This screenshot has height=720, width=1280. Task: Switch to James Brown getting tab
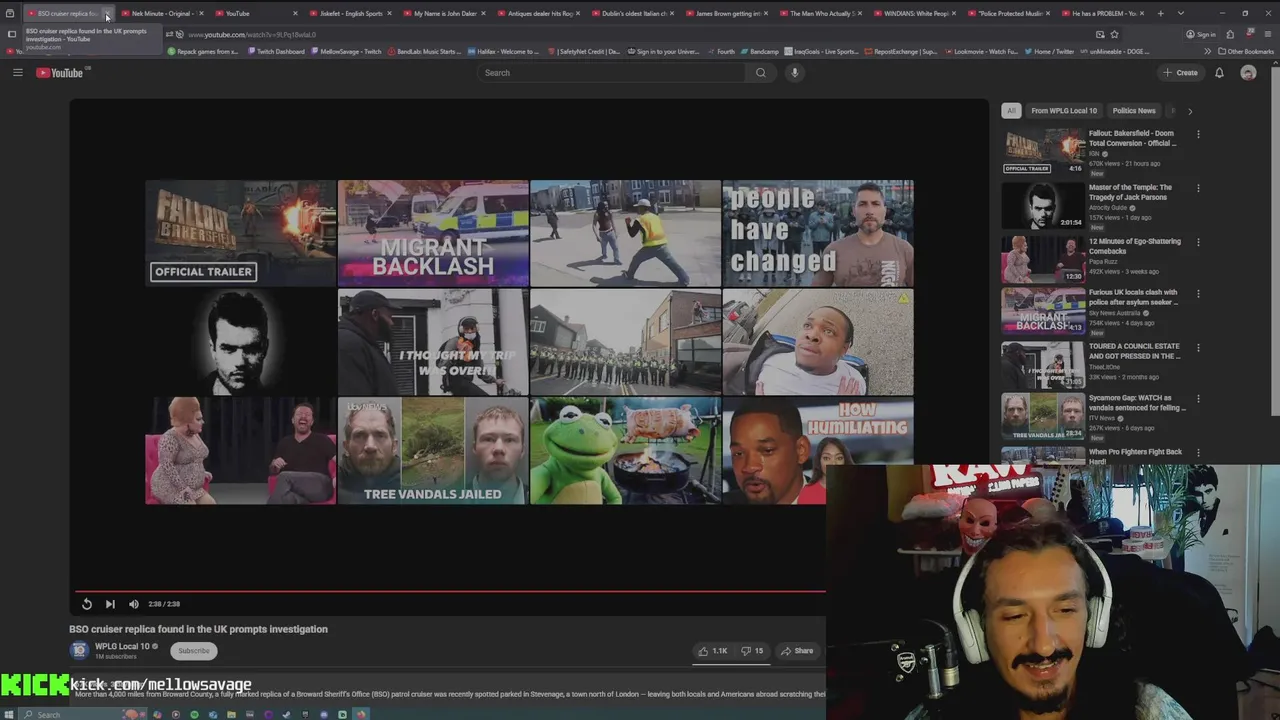[x=726, y=13]
